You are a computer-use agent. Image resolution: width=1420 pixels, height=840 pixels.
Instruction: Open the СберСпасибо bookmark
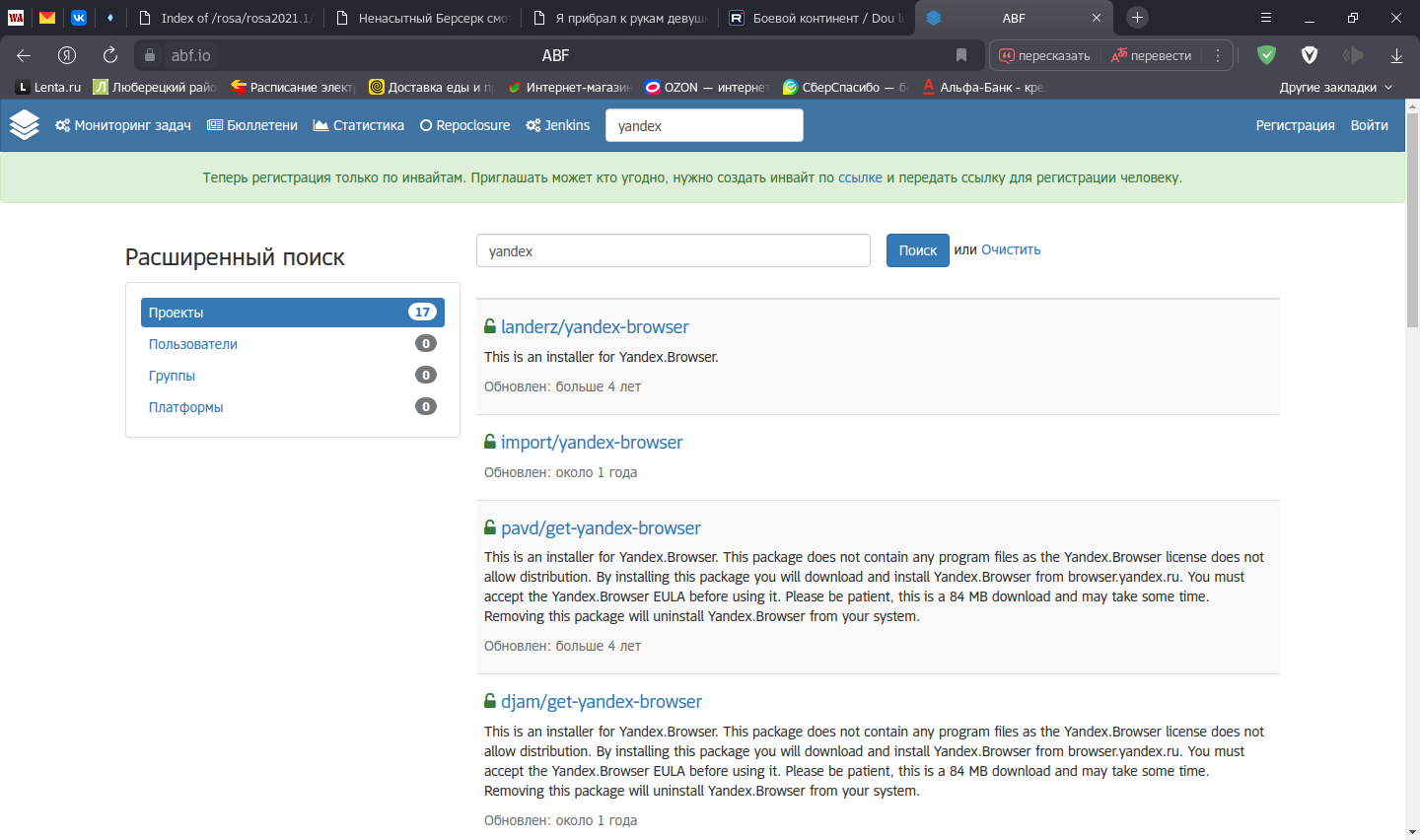click(845, 87)
